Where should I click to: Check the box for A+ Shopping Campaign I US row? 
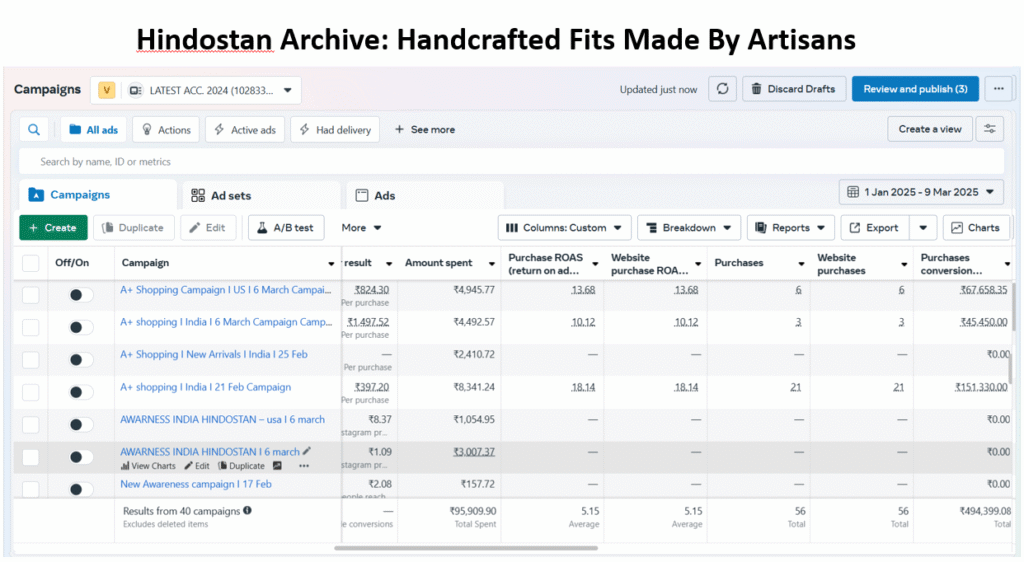point(31,295)
